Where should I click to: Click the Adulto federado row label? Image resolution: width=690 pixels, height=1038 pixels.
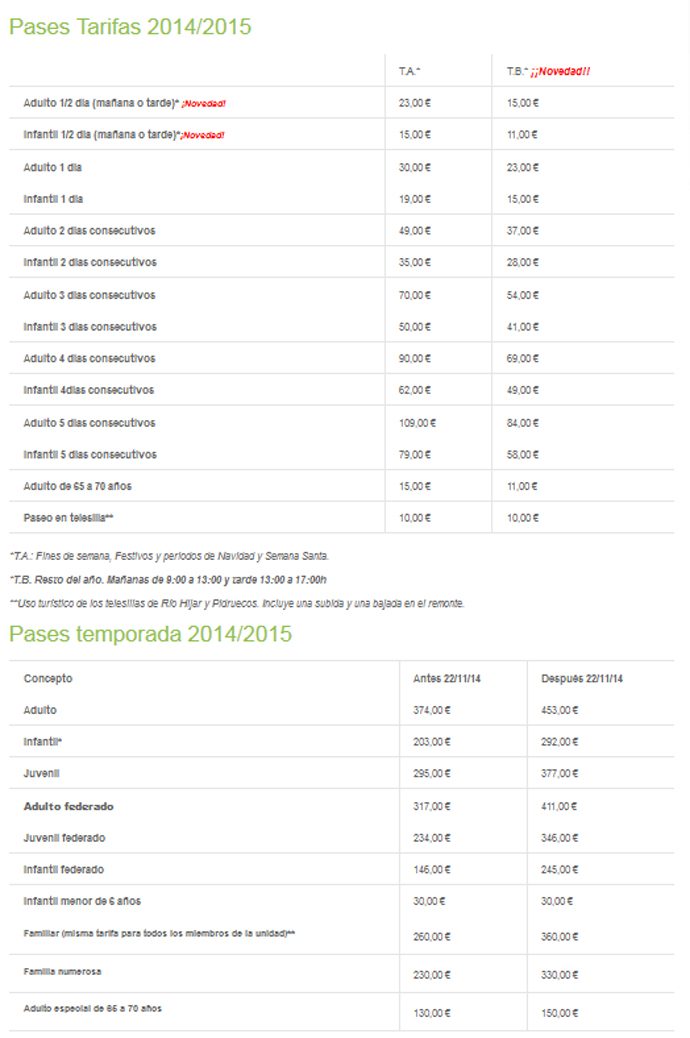tap(68, 805)
